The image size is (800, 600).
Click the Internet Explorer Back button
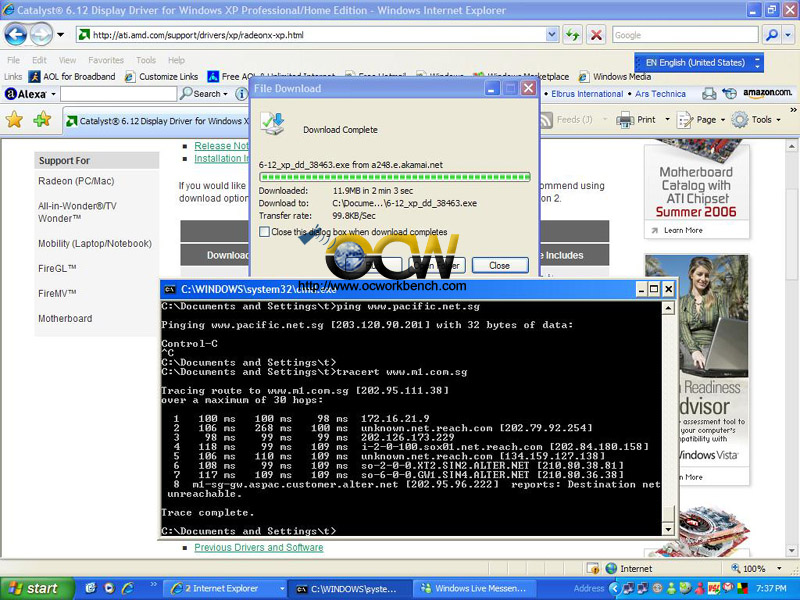coord(16,35)
